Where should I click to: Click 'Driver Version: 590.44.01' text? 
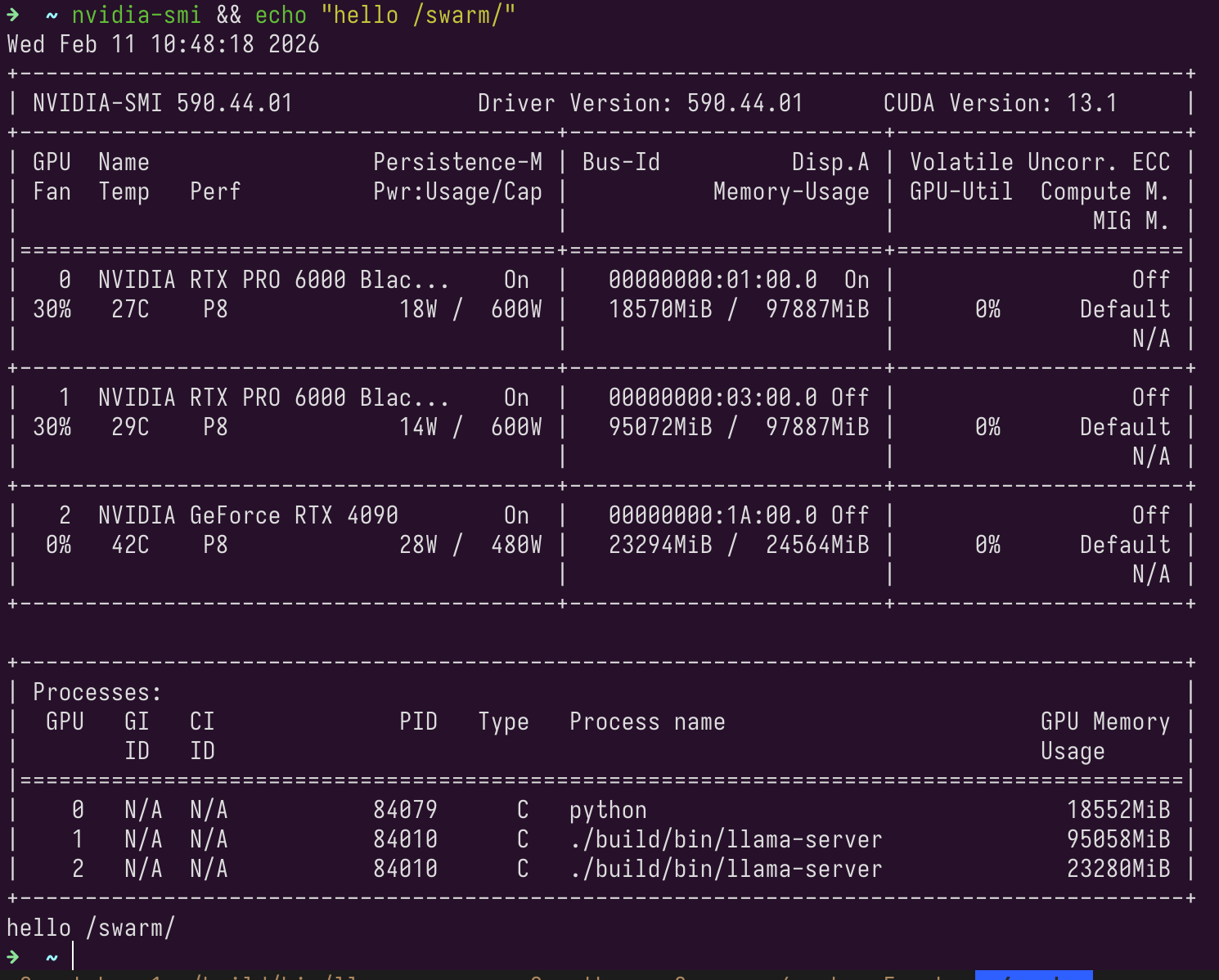(x=641, y=103)
